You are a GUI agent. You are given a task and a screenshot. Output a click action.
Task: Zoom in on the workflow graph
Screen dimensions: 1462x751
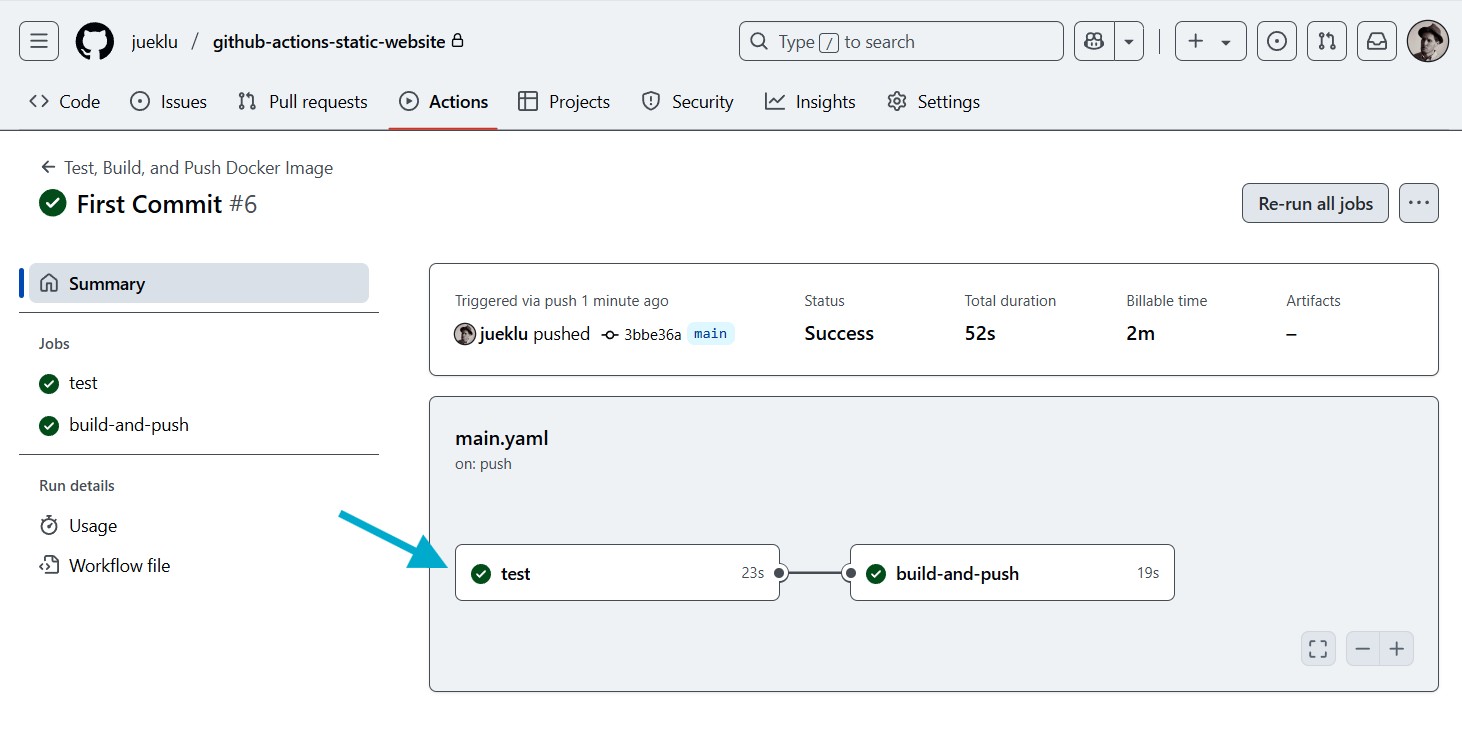click(1397, 649)
